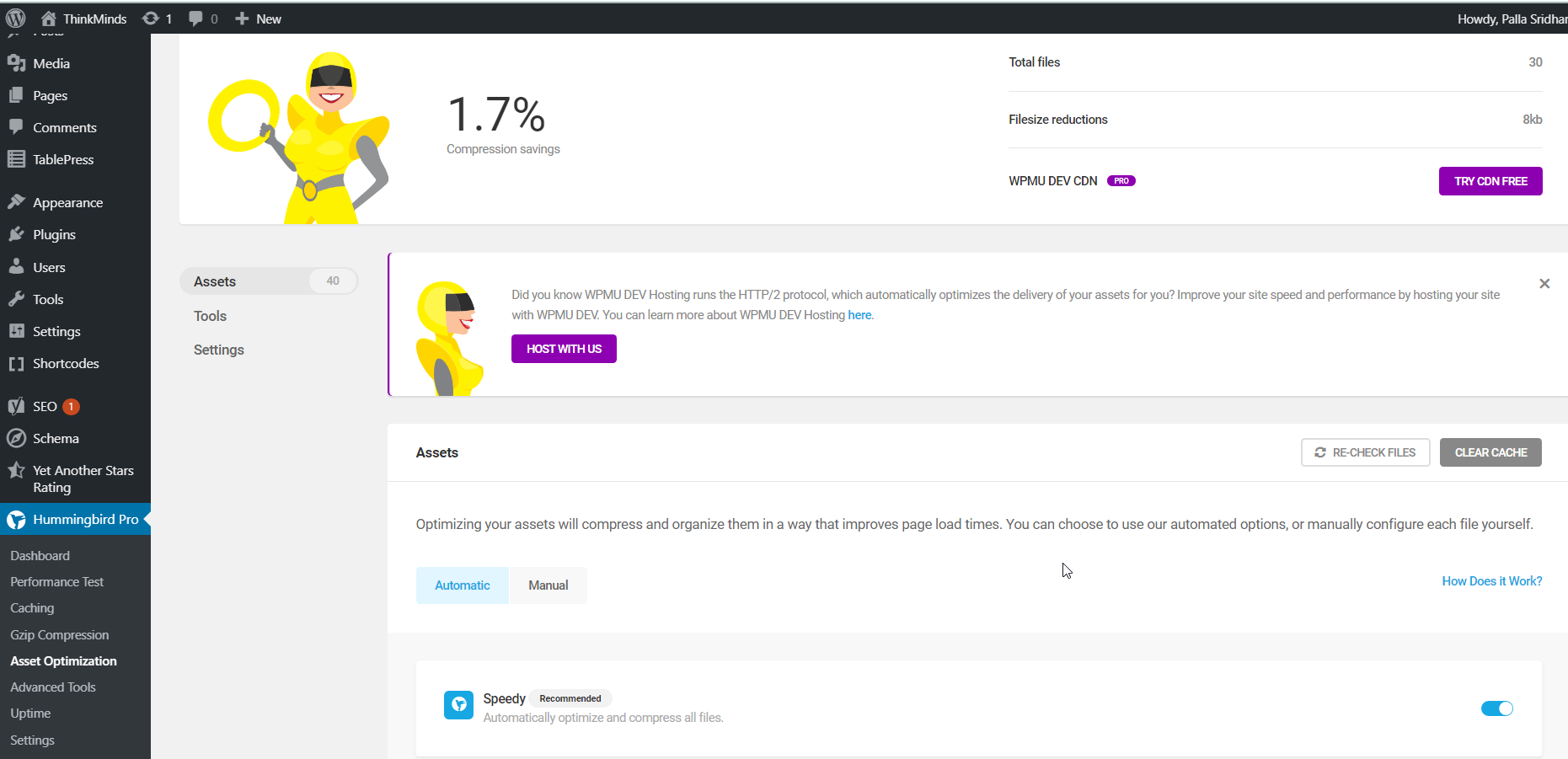Open the Settings section under Tools
1568x759 pixels.
[x=218, y=350]
